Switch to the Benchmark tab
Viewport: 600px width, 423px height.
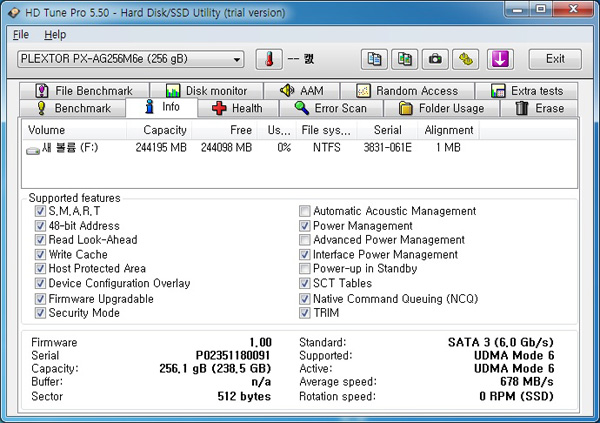73,108
